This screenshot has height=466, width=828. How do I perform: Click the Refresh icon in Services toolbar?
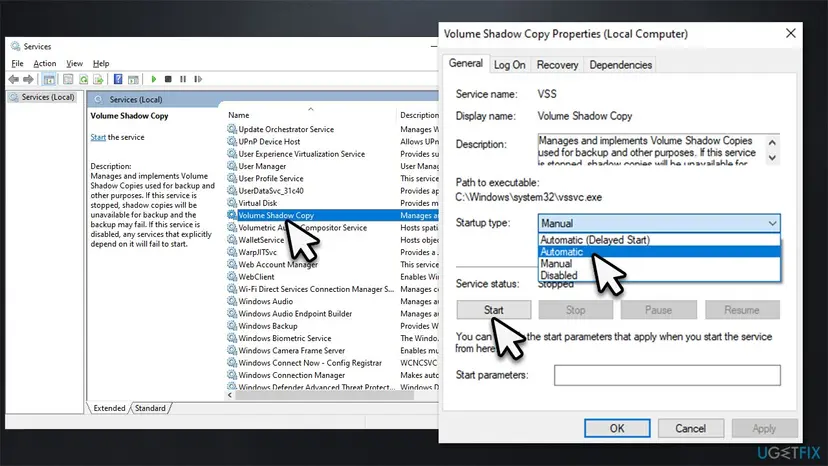[x=83, y=79]
